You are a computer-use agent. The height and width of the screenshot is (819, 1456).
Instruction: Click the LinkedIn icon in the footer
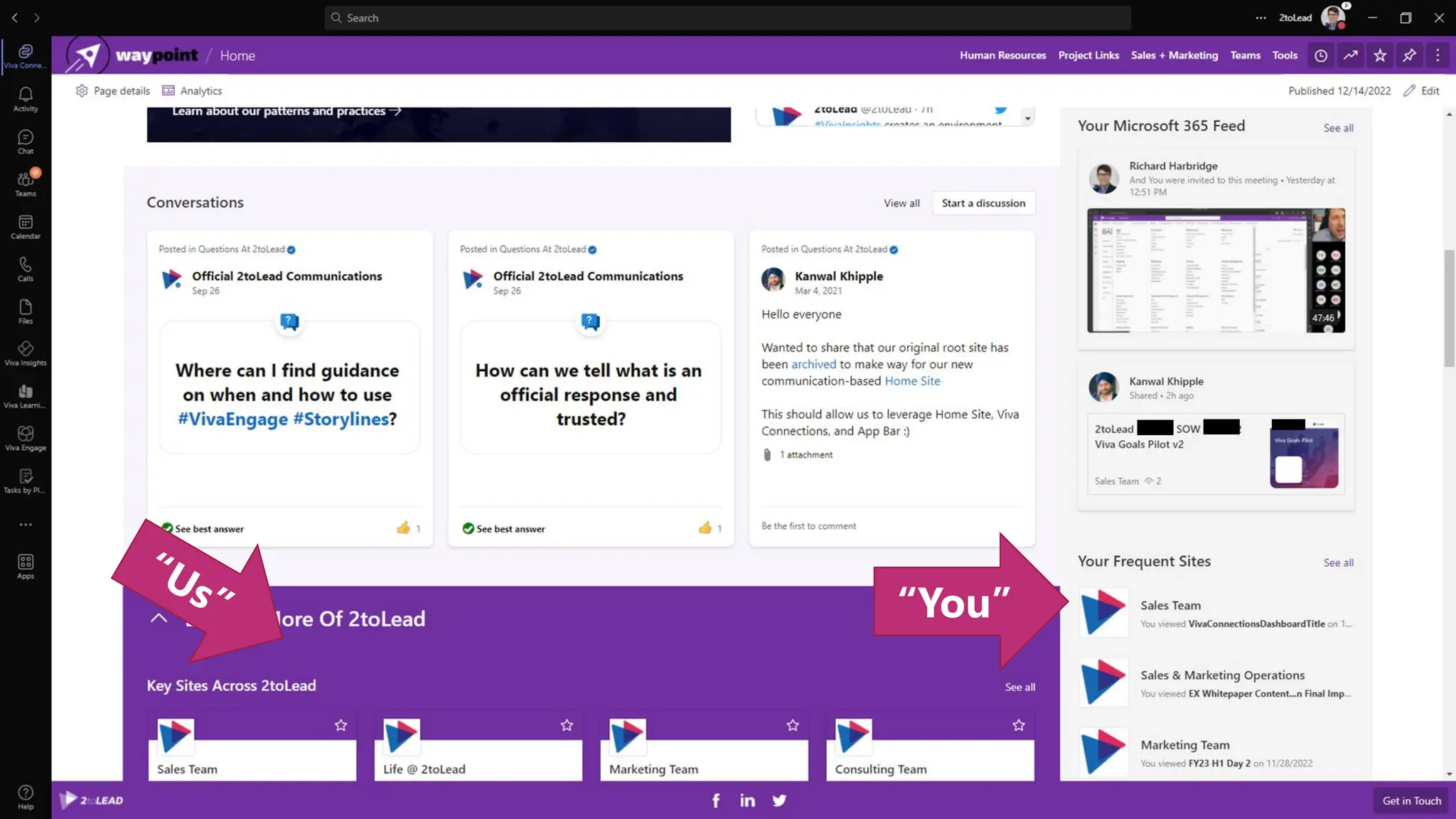point(747,801)
